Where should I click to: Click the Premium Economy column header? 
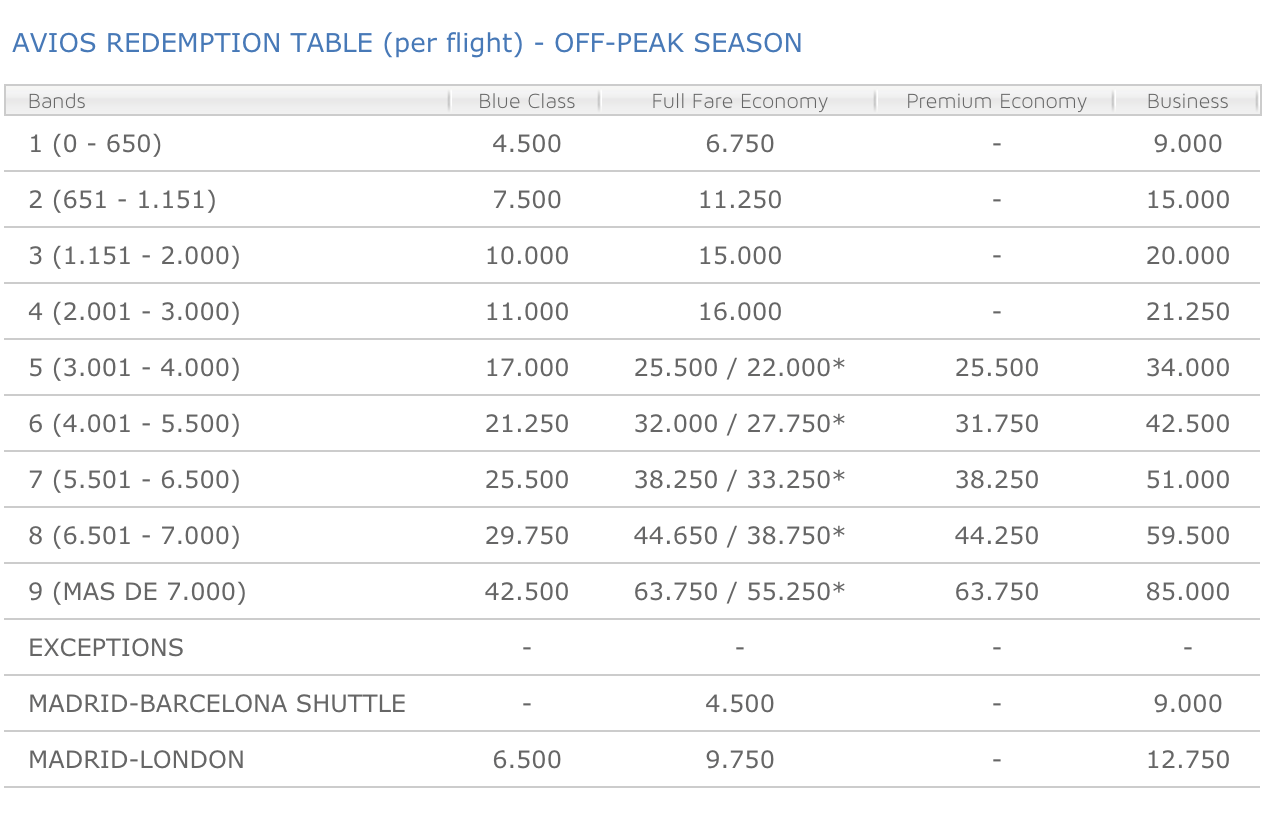(x=996, y=101)
